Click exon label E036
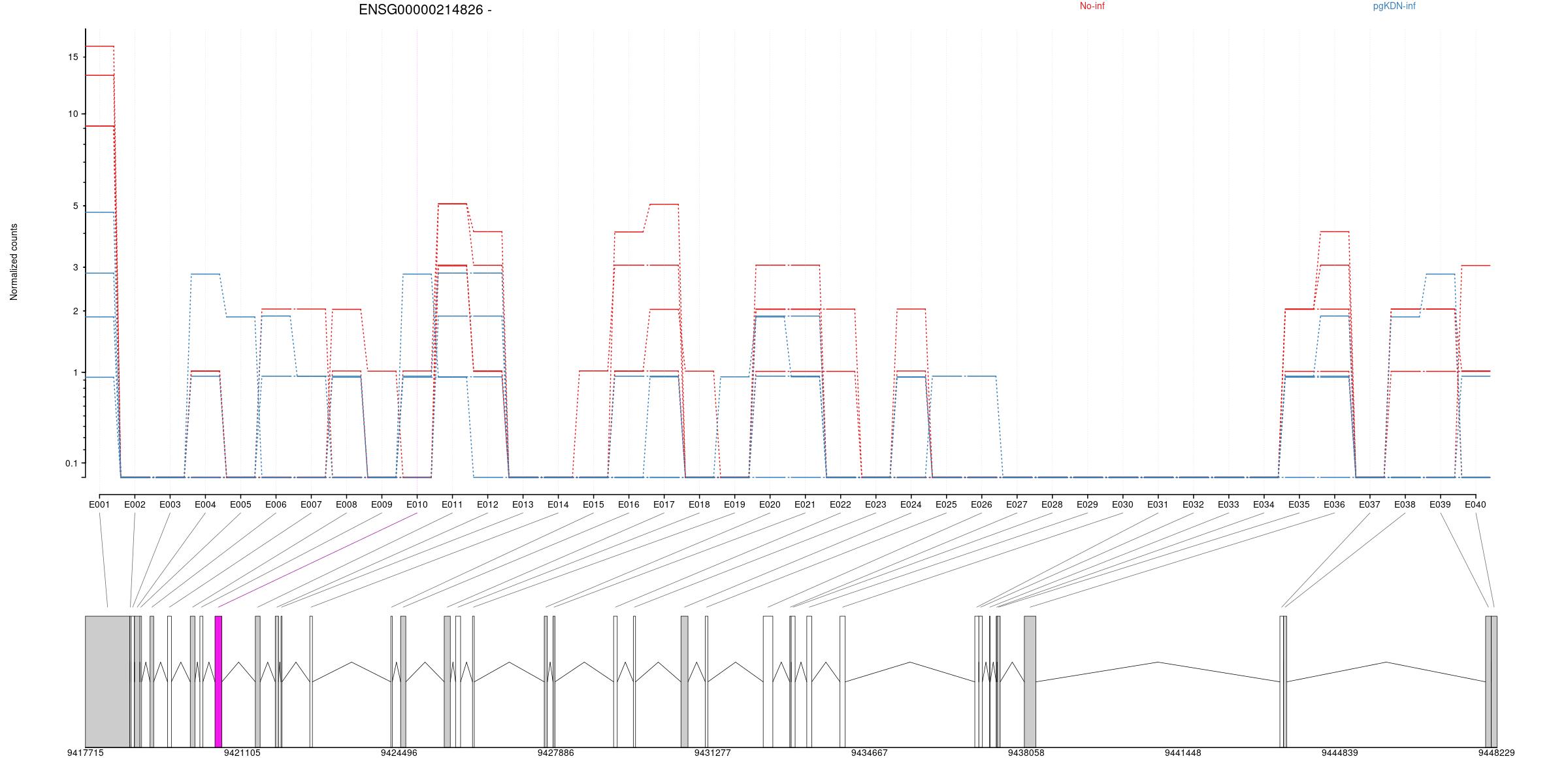This screenshot has height=784, width=1568. point(1334,504)
